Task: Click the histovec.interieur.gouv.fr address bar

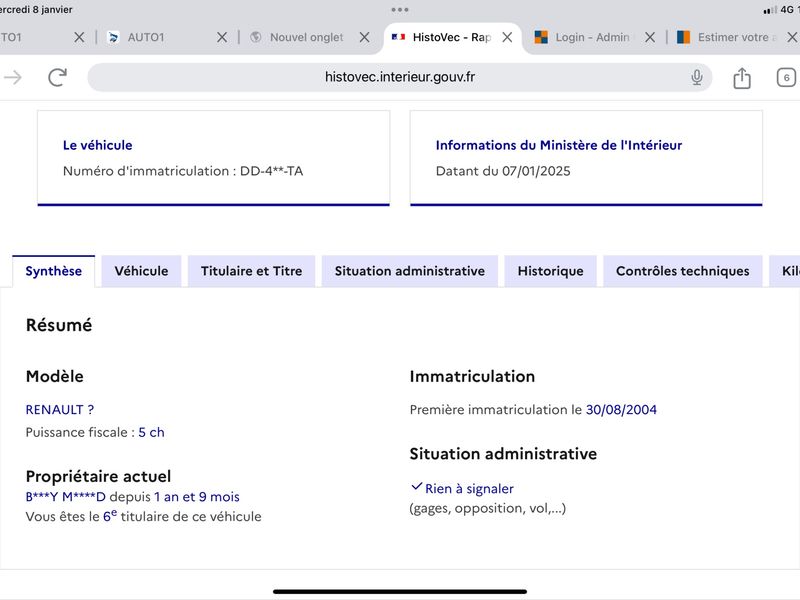Action: pos(399,77)
